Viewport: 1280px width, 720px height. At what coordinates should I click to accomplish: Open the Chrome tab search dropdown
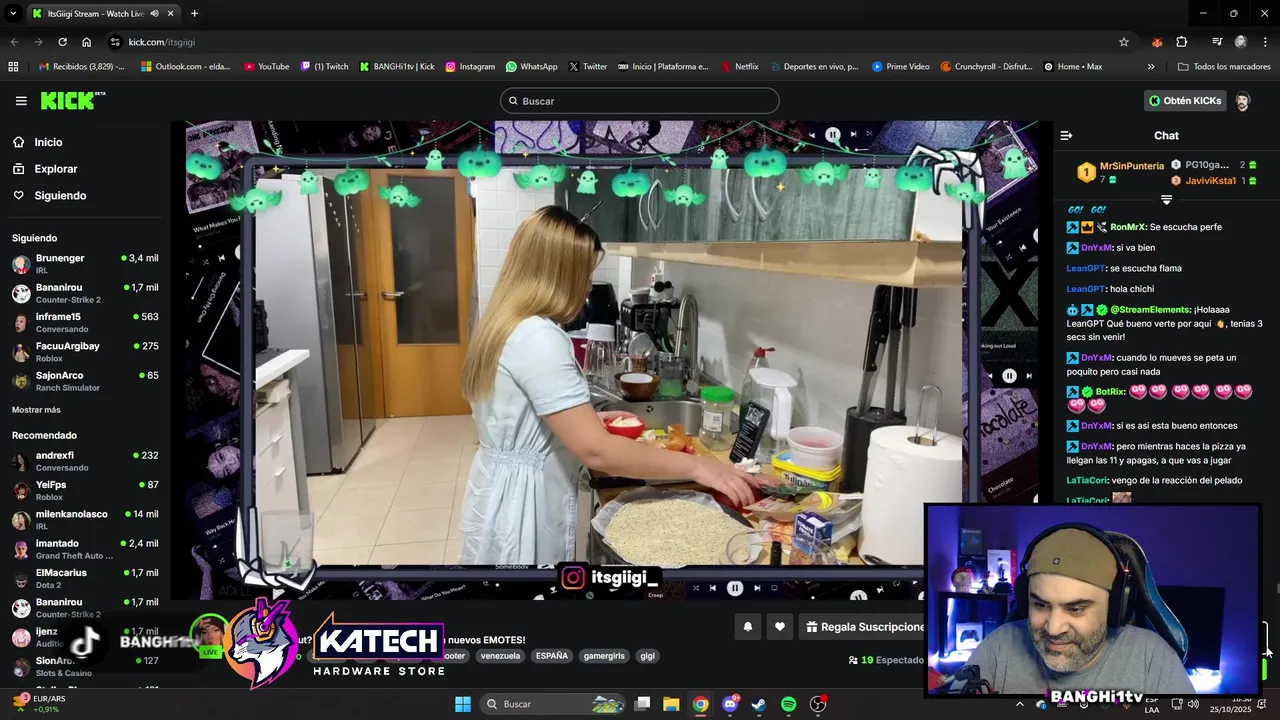[13, 14]
